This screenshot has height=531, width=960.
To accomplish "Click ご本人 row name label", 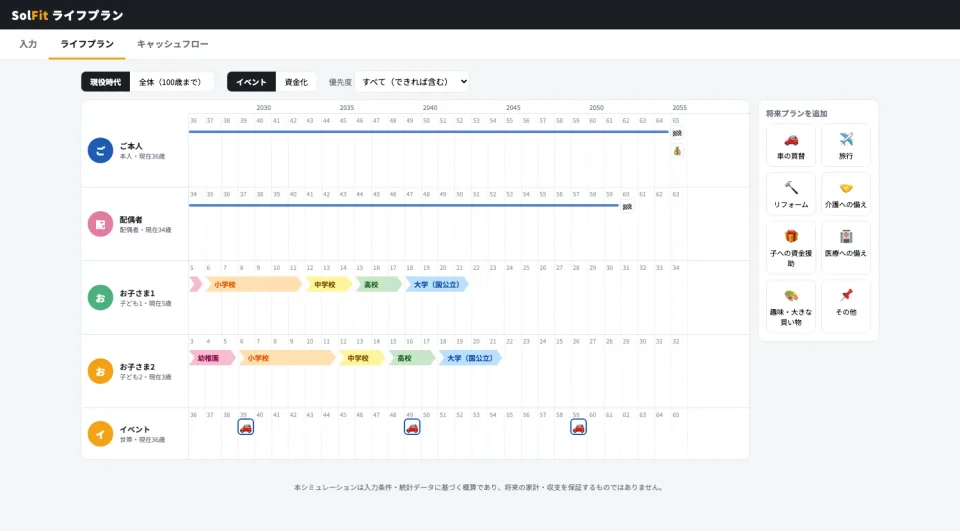I will [130, 146].
